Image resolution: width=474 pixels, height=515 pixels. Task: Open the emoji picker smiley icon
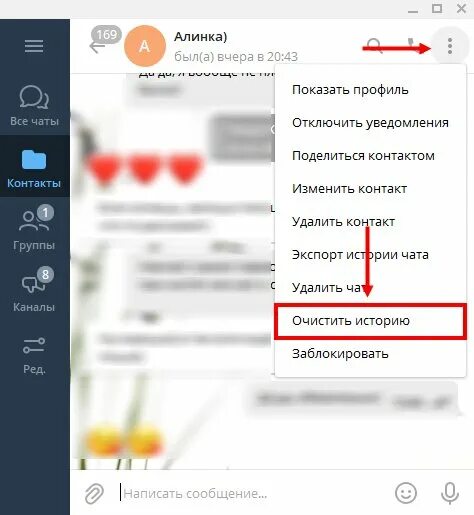(x=406, y=493)
